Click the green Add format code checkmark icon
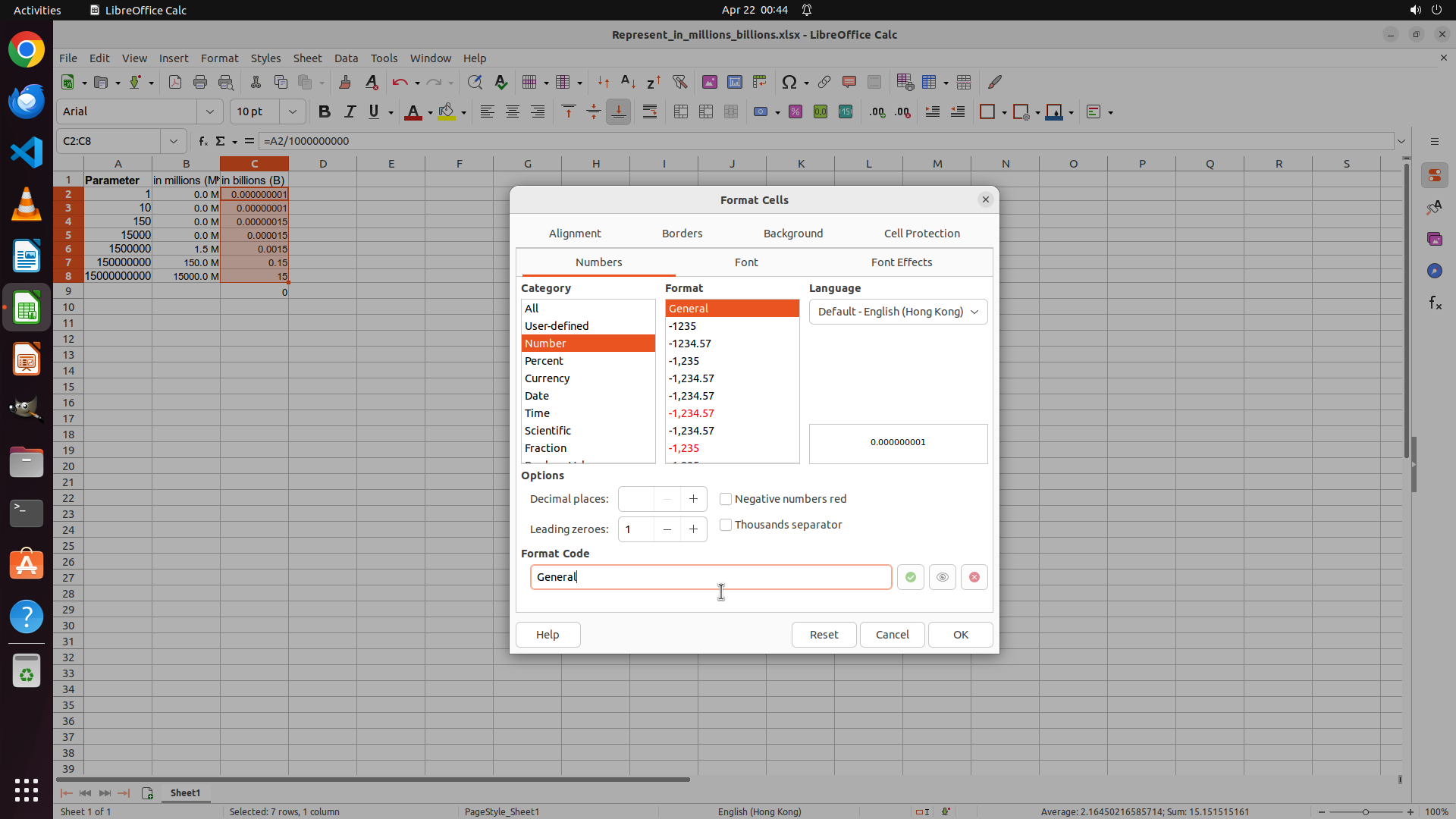 (x=910, y=577)
